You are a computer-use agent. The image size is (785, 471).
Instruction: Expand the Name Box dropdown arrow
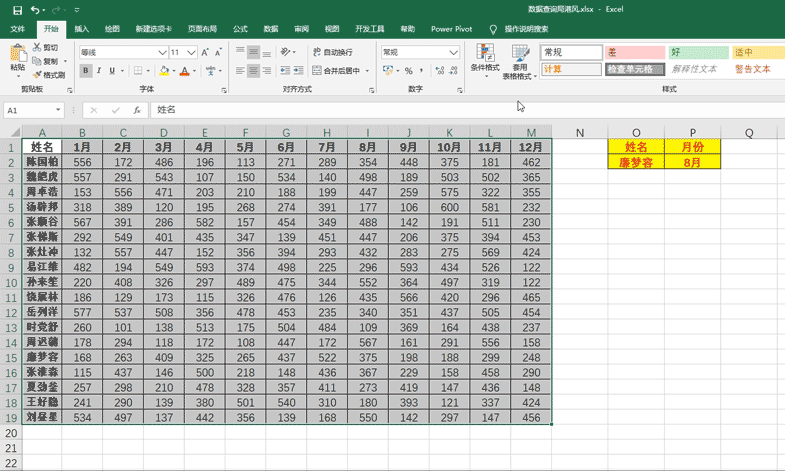tap(58, 110)
